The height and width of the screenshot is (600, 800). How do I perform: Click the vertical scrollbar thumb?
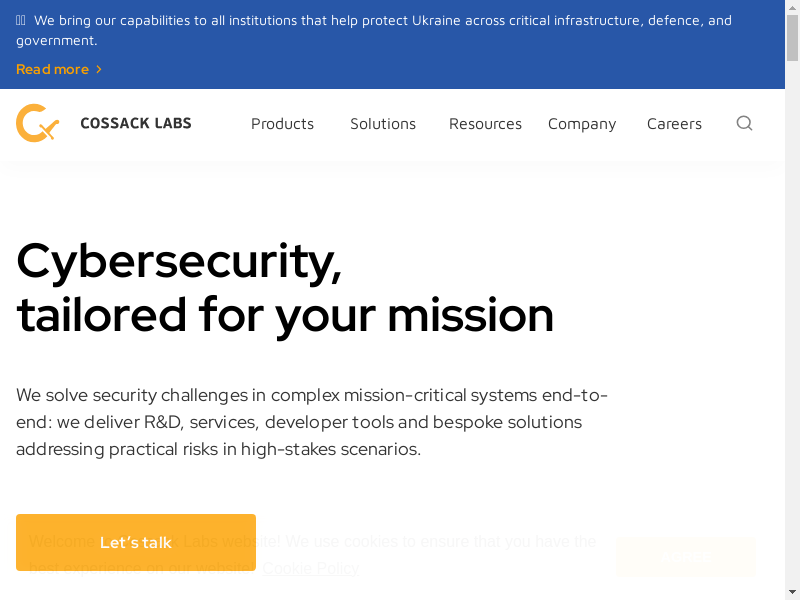click(793, 40)
